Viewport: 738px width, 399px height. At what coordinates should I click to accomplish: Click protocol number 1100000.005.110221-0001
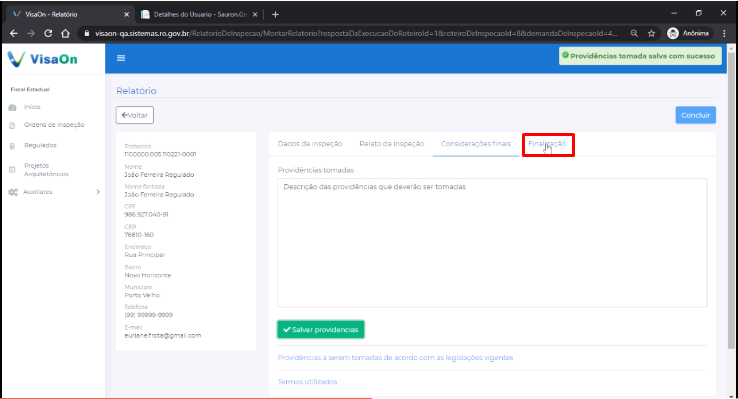click(160, 154)
